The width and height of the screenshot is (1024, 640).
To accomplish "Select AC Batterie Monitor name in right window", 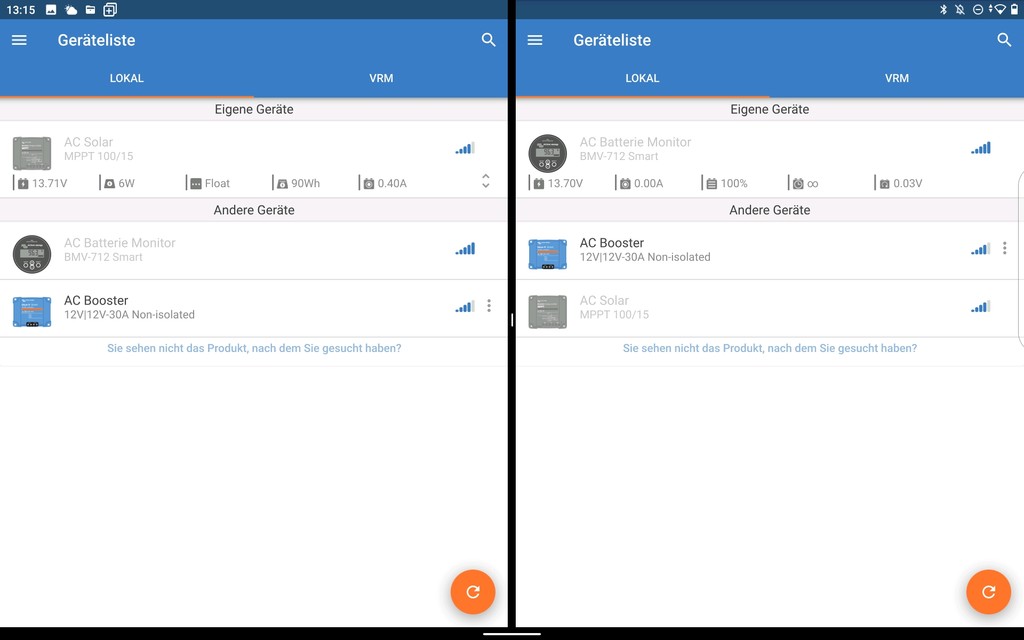I will click(635, 142).
